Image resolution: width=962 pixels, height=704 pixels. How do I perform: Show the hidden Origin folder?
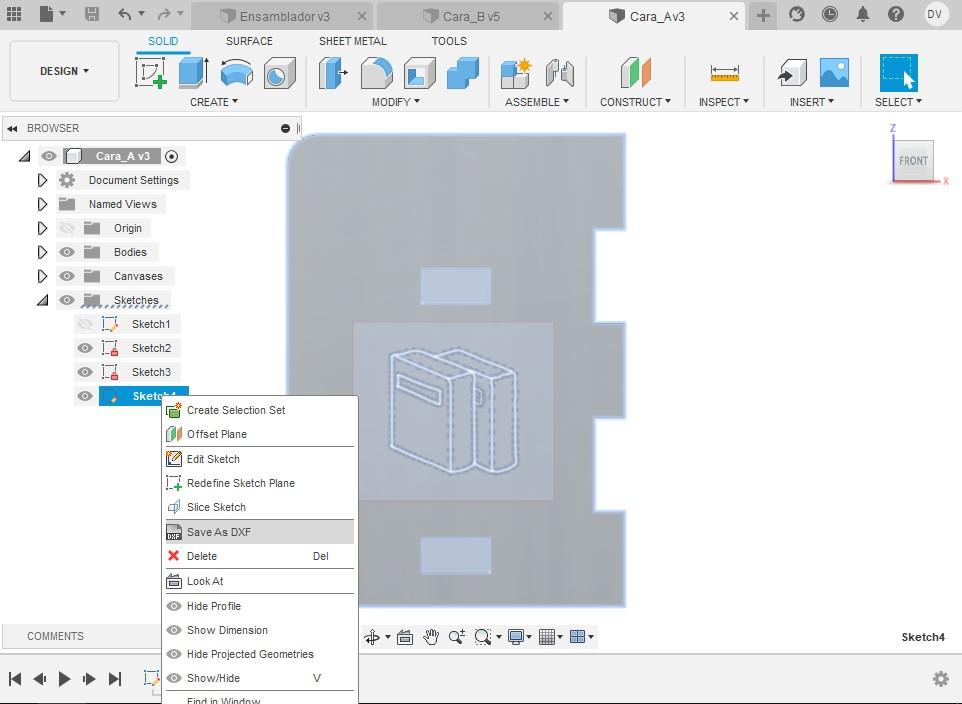67,228
